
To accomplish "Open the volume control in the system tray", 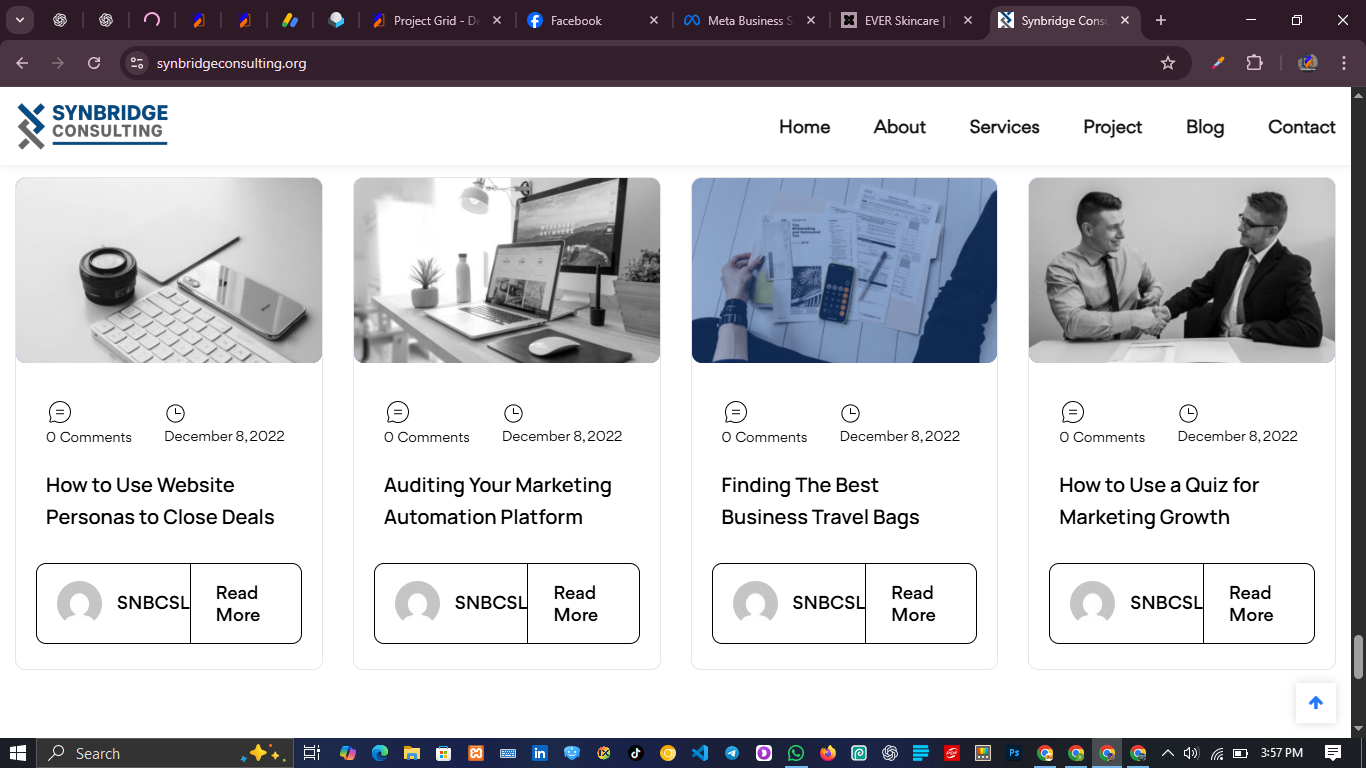I will tap(1189, 753).
